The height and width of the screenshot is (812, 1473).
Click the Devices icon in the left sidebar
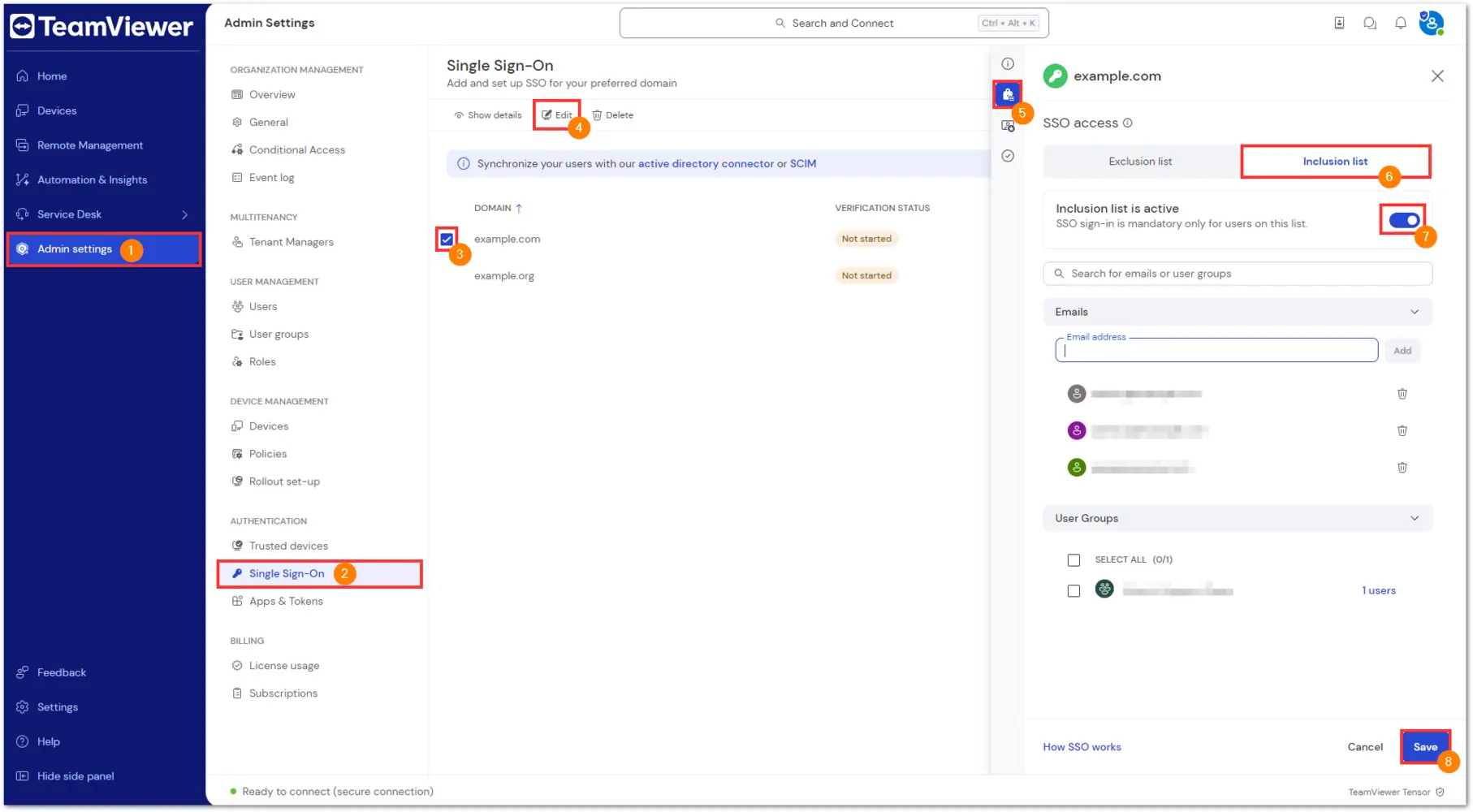tap(23, 110)
